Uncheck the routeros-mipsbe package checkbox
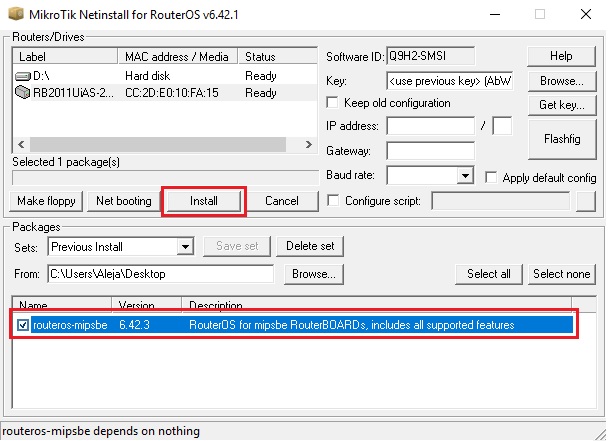The image size is (608, 441). click(x=22, y=325)
